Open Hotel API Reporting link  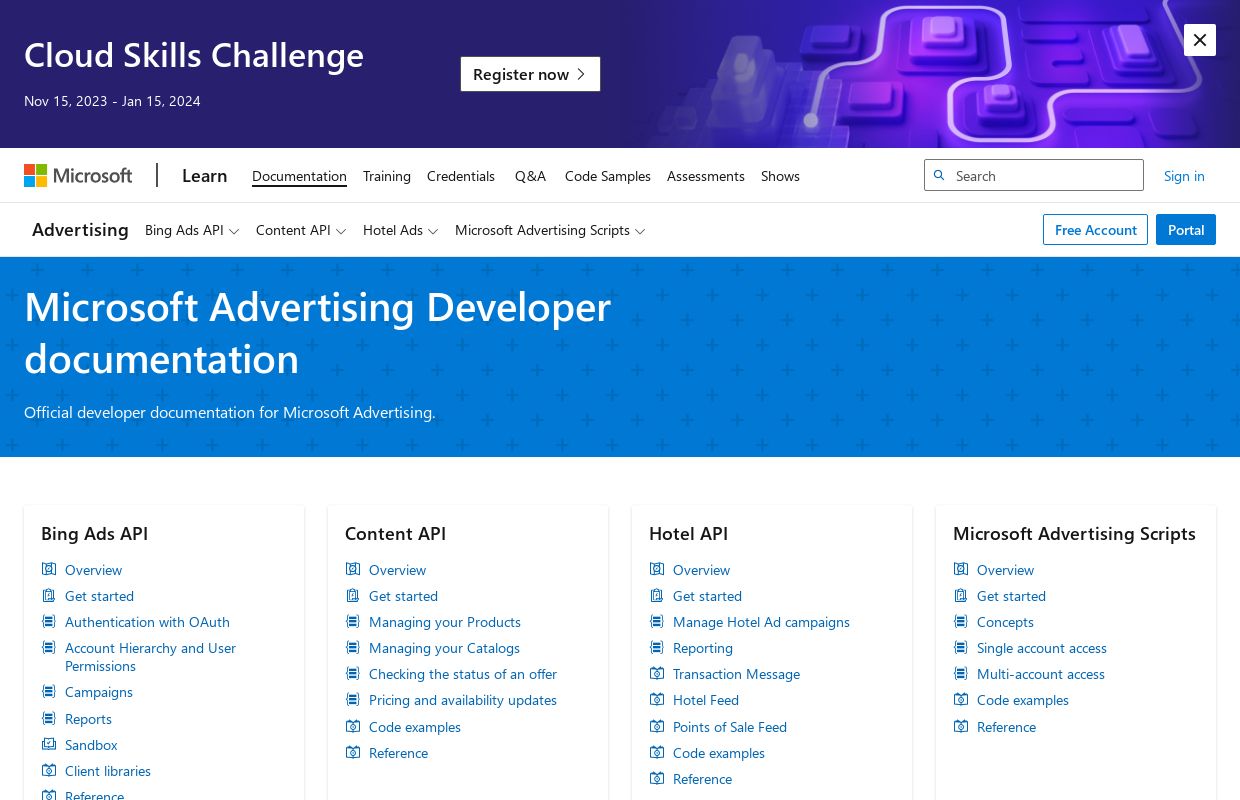[x=703, y=648]
